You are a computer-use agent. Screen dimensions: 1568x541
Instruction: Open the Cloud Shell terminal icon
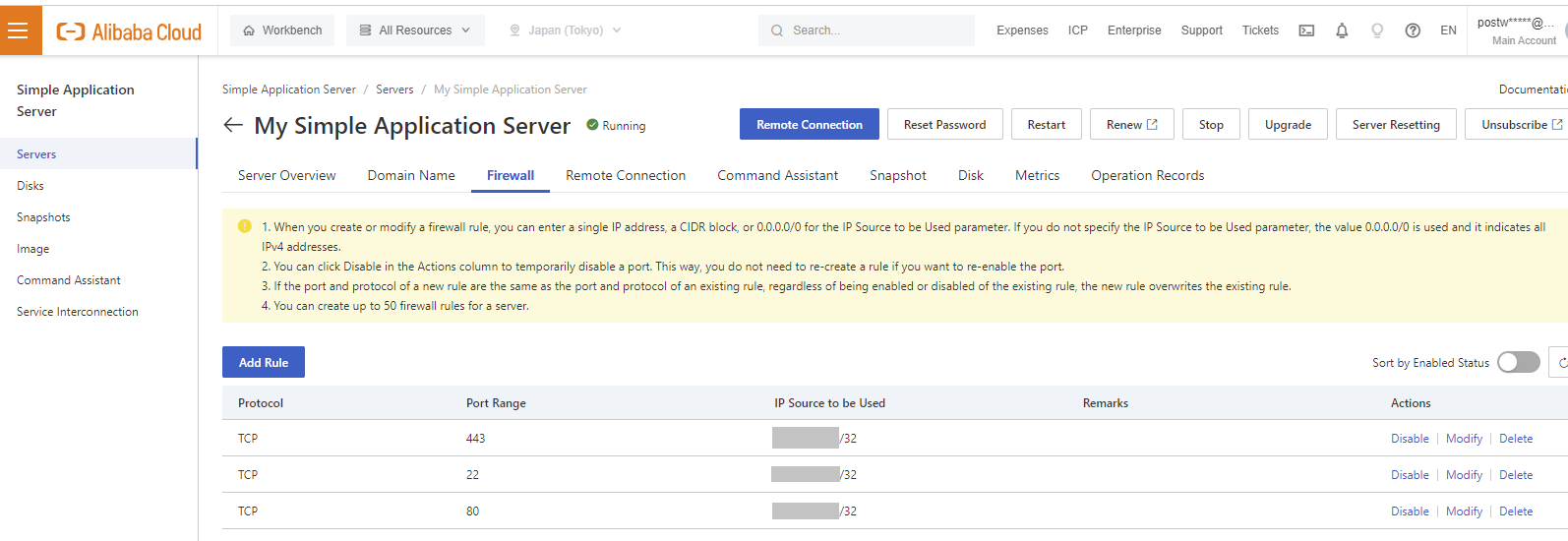[1306, 30]
